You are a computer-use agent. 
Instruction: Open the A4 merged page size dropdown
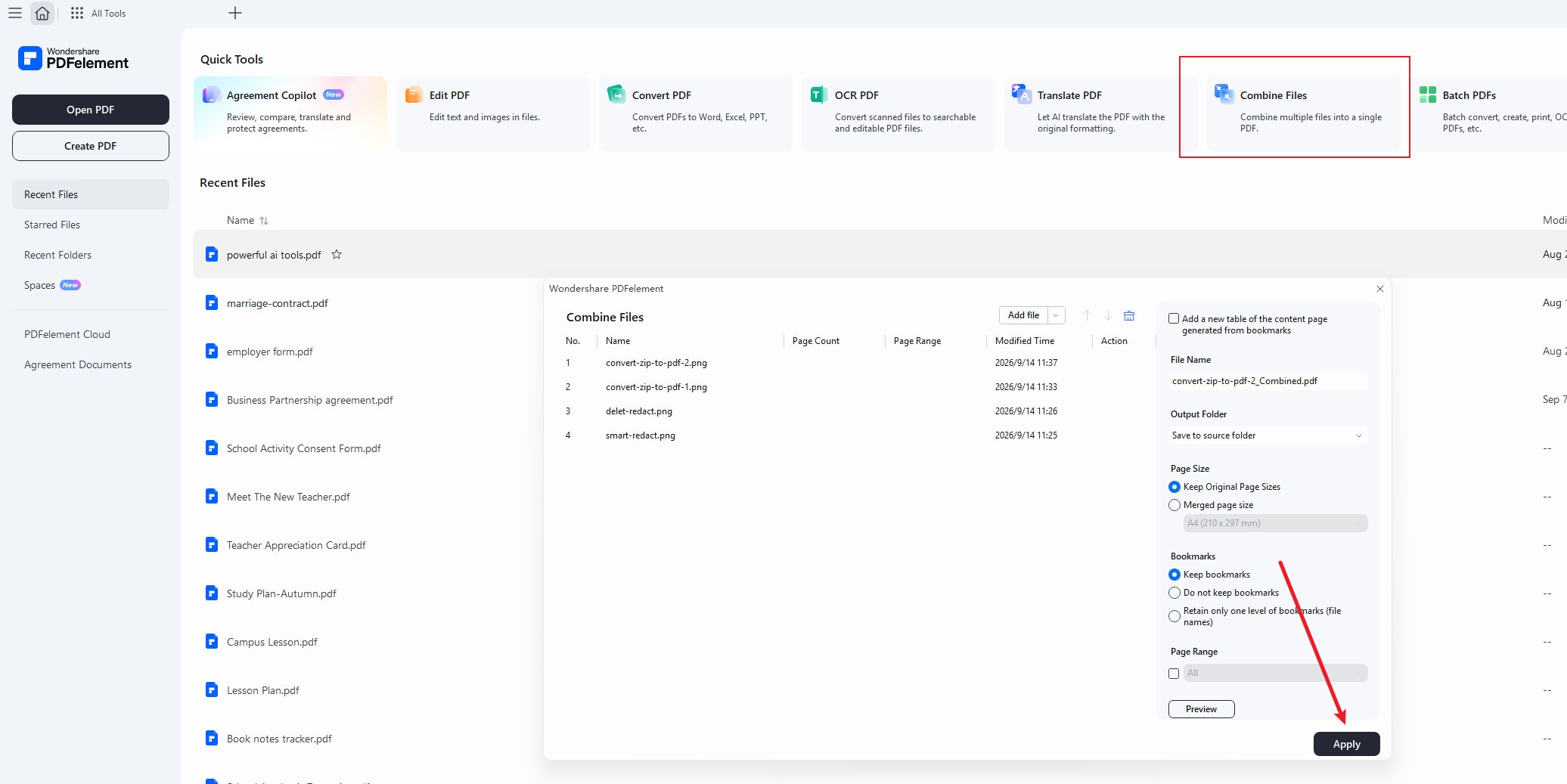pos(1275,523)
